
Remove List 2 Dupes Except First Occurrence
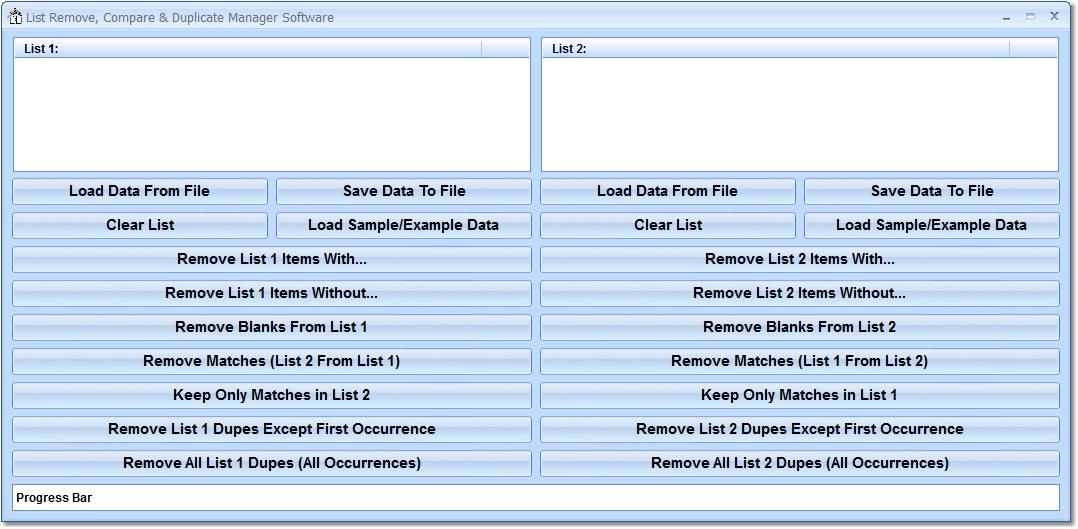(800, 429)
